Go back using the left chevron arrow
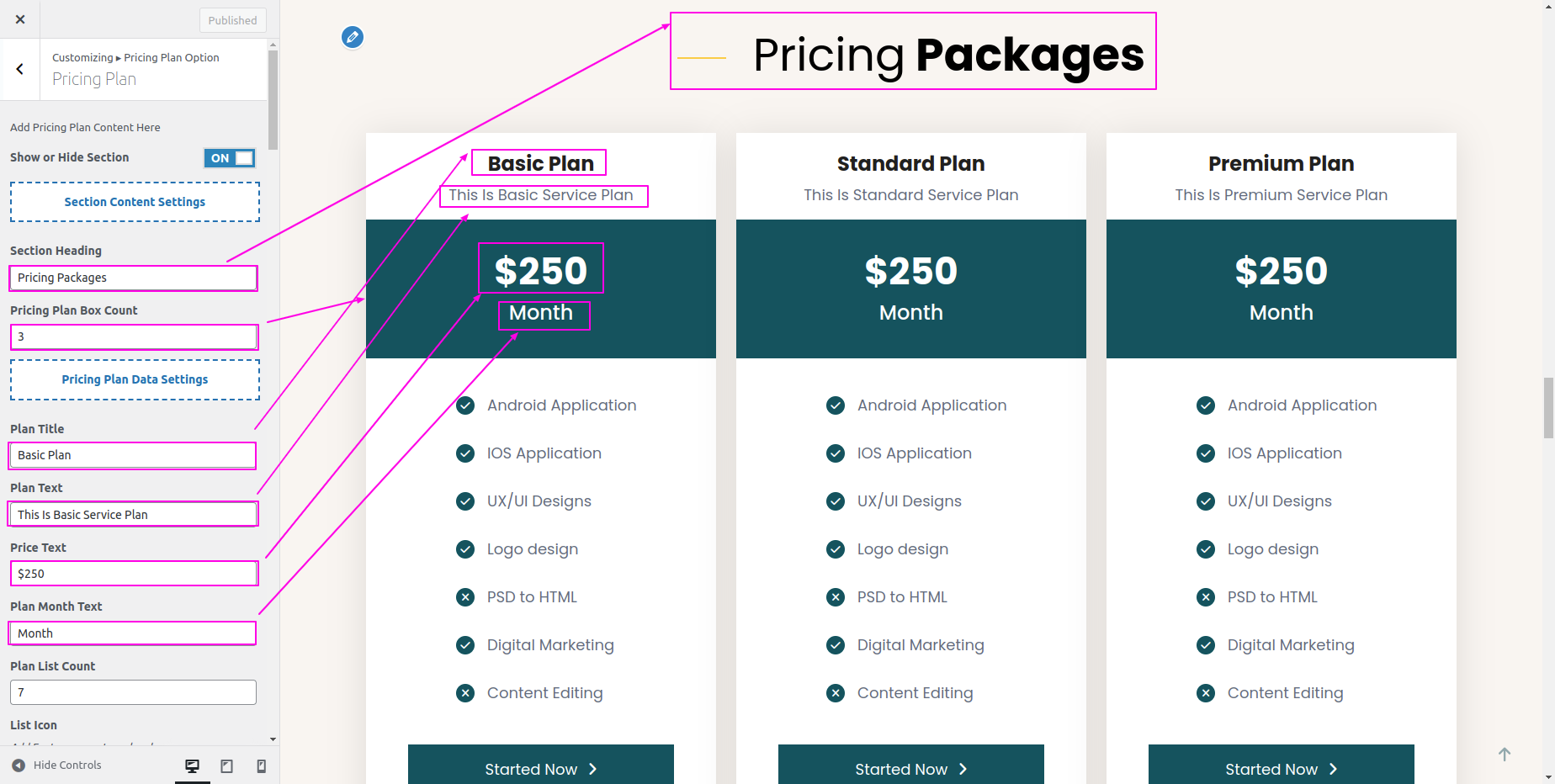This screenshot has height=784, width=1555. point(20,69)
